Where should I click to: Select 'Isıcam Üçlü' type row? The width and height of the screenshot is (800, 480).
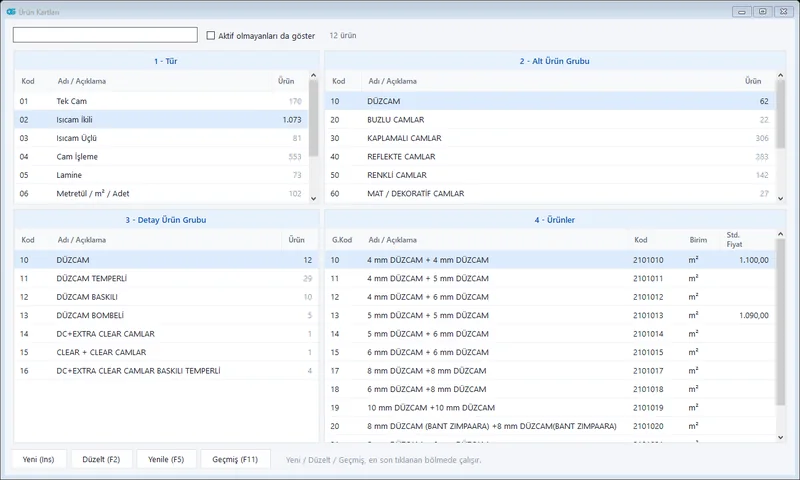161,138
